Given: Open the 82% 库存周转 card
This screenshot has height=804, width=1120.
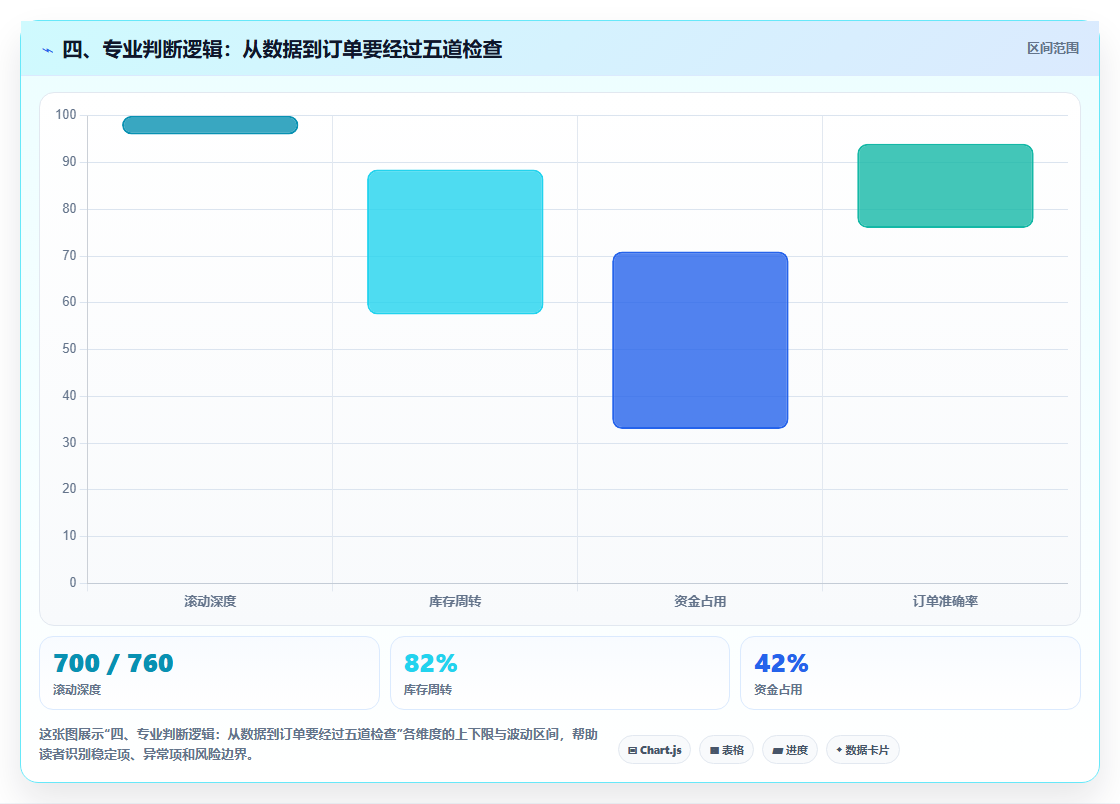Looking at the screenshot, I should click(559, 673).
